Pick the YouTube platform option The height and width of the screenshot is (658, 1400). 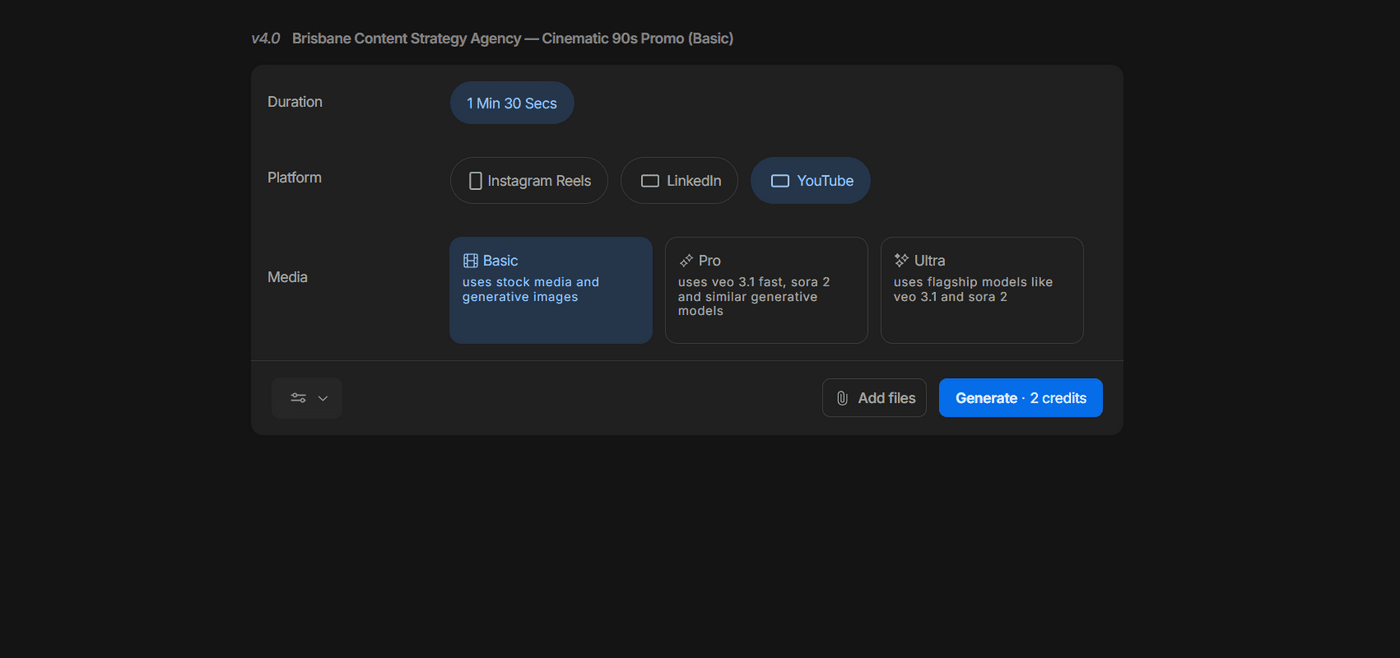pos(825,181)
